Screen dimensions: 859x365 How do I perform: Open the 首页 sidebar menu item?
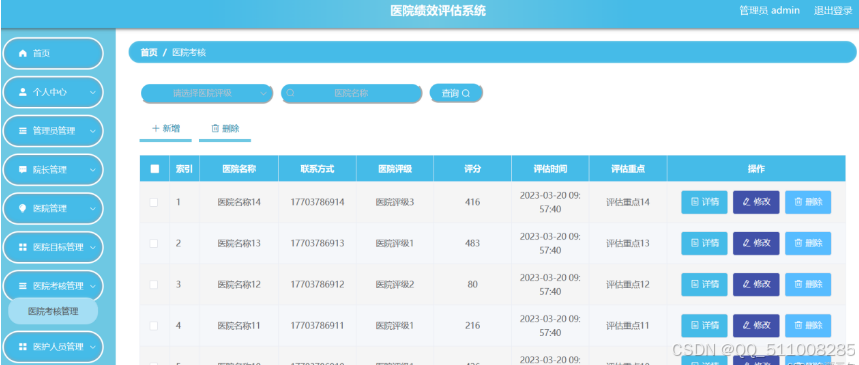(53, 53)
